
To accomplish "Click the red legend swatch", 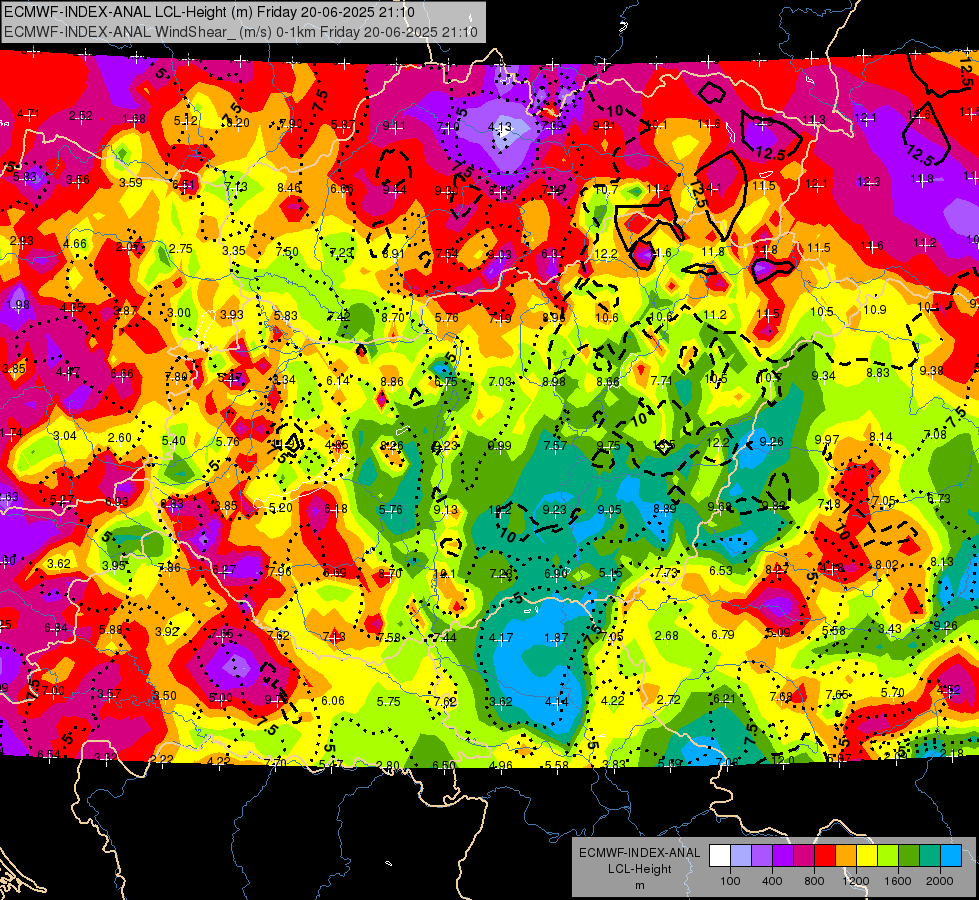I will 825,856.
